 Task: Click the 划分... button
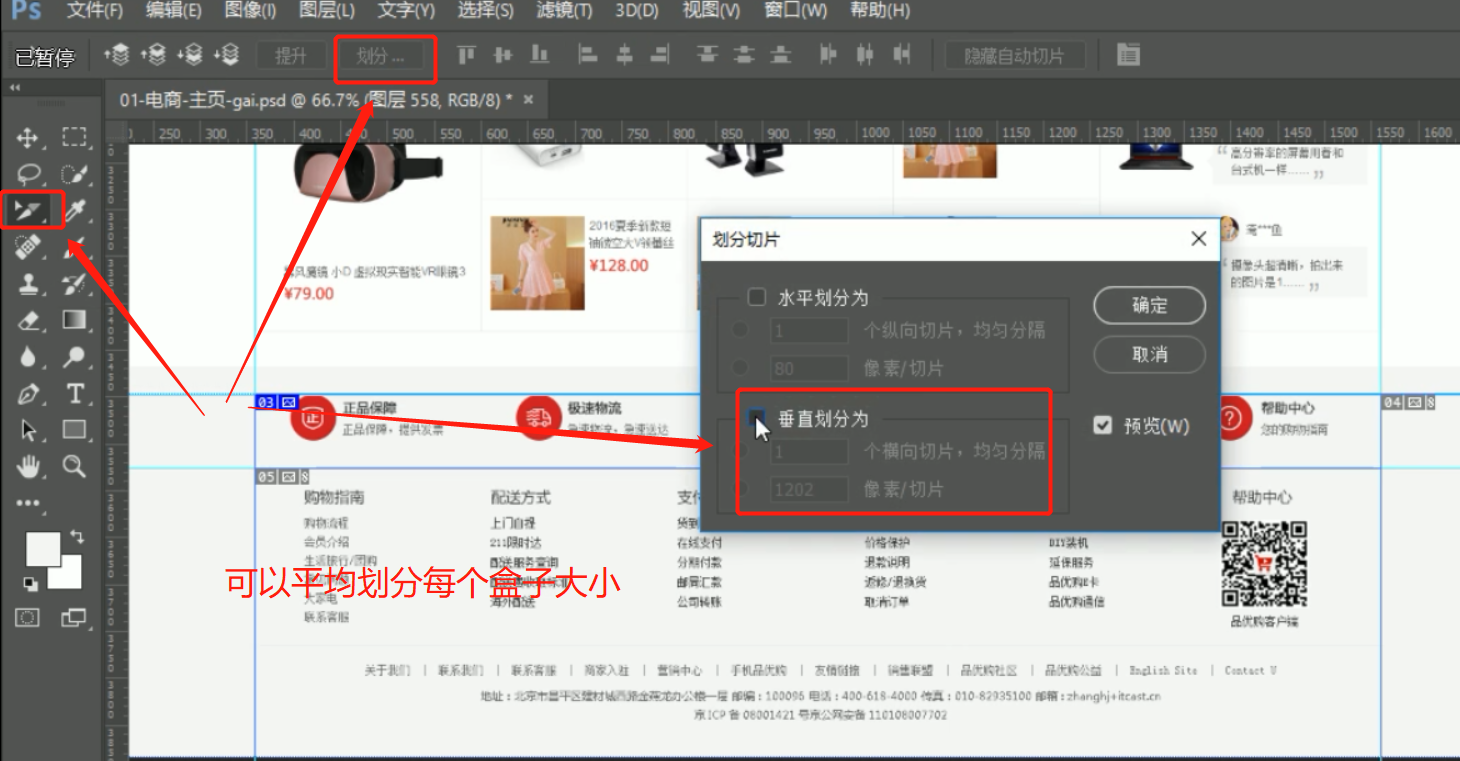click(x=384, y=56)
